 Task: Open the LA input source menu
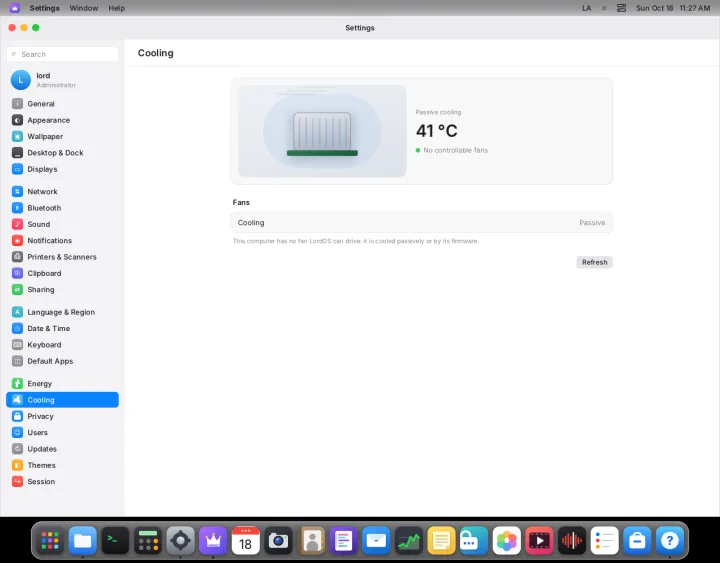tap(586, 8)
